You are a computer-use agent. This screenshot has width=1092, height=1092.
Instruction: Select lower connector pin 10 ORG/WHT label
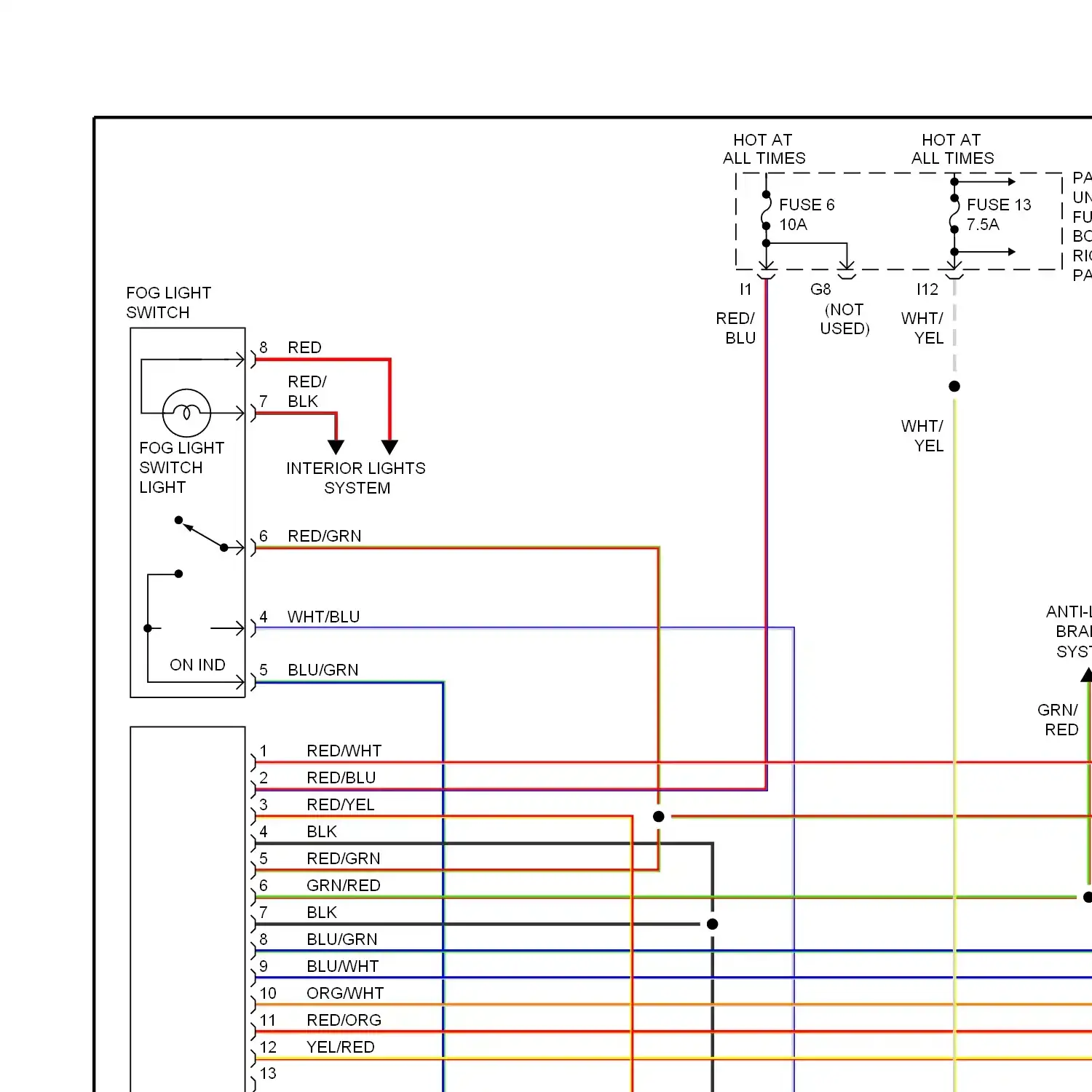click(x=344, y=993)
